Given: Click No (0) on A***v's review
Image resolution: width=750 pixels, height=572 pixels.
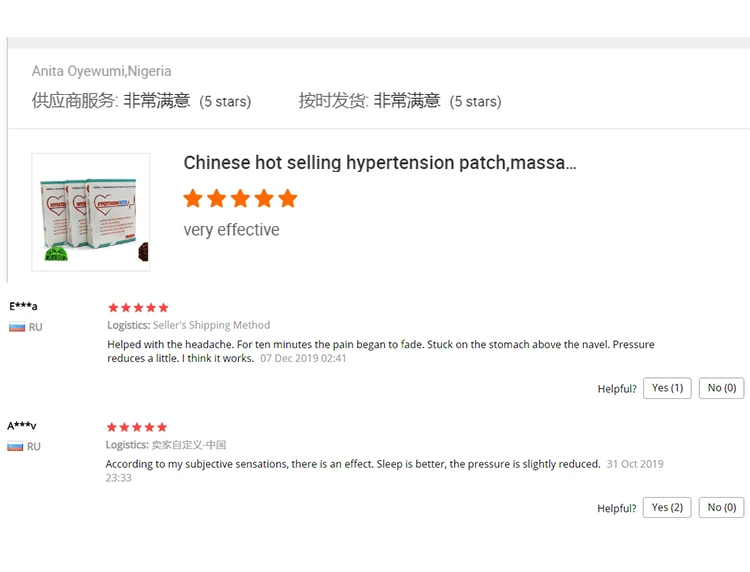Looking at the screenshot, I should (x=722, y=507).
